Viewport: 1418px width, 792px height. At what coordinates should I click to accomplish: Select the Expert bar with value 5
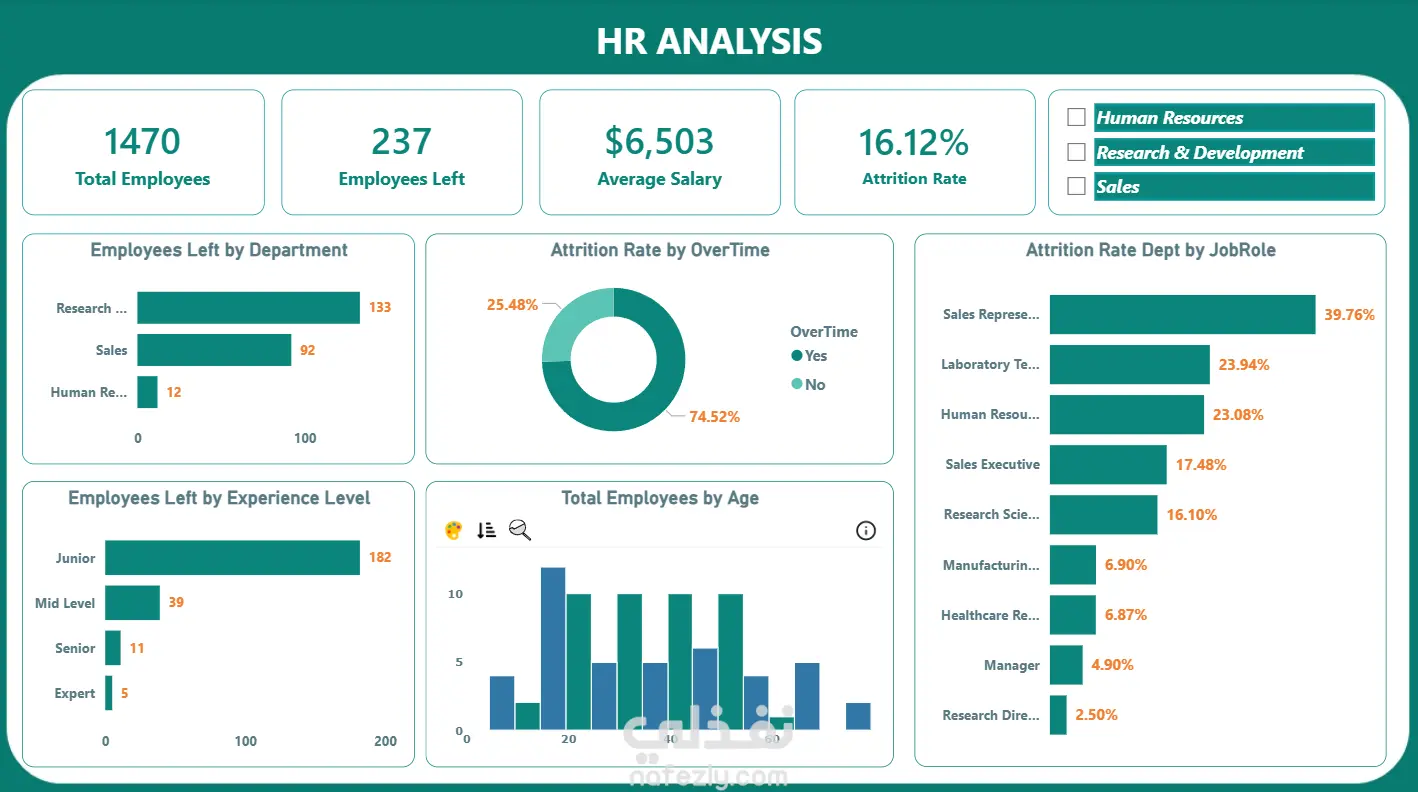click(109, 693)
